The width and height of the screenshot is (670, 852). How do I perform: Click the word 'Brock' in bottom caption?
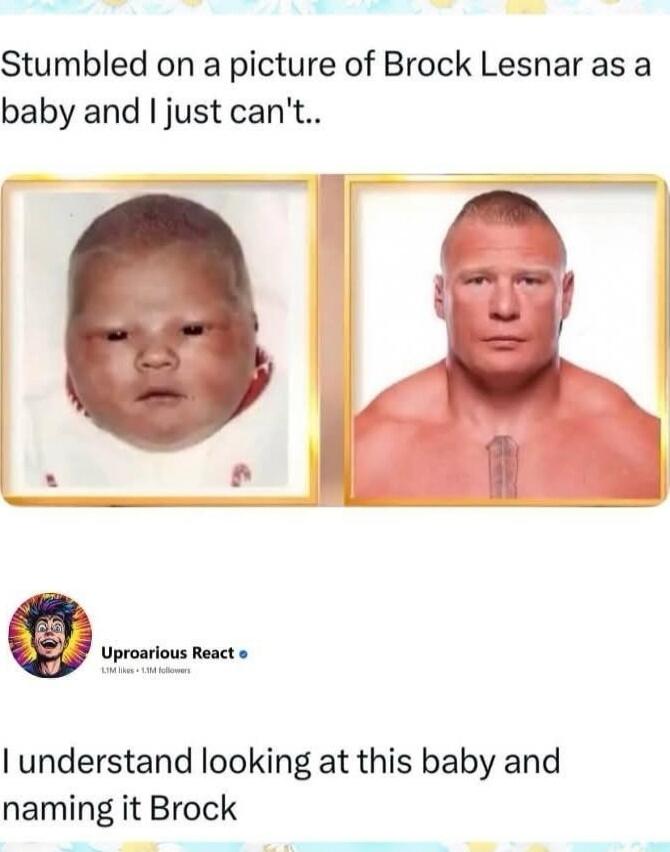point(193,808)
